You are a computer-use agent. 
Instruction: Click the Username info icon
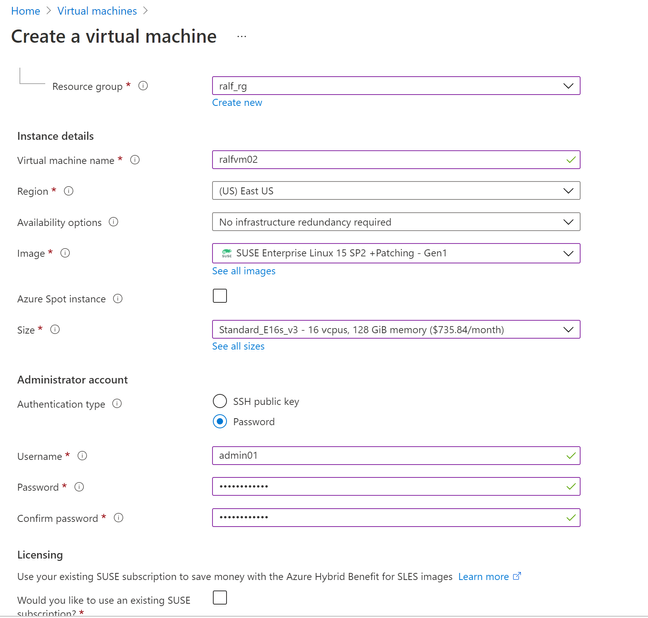[83, 456]
